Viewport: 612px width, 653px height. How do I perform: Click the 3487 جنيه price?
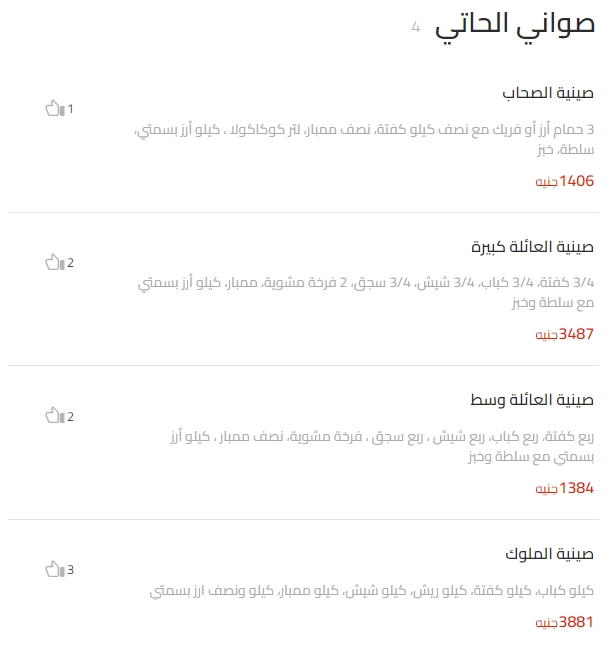point(565,334)
